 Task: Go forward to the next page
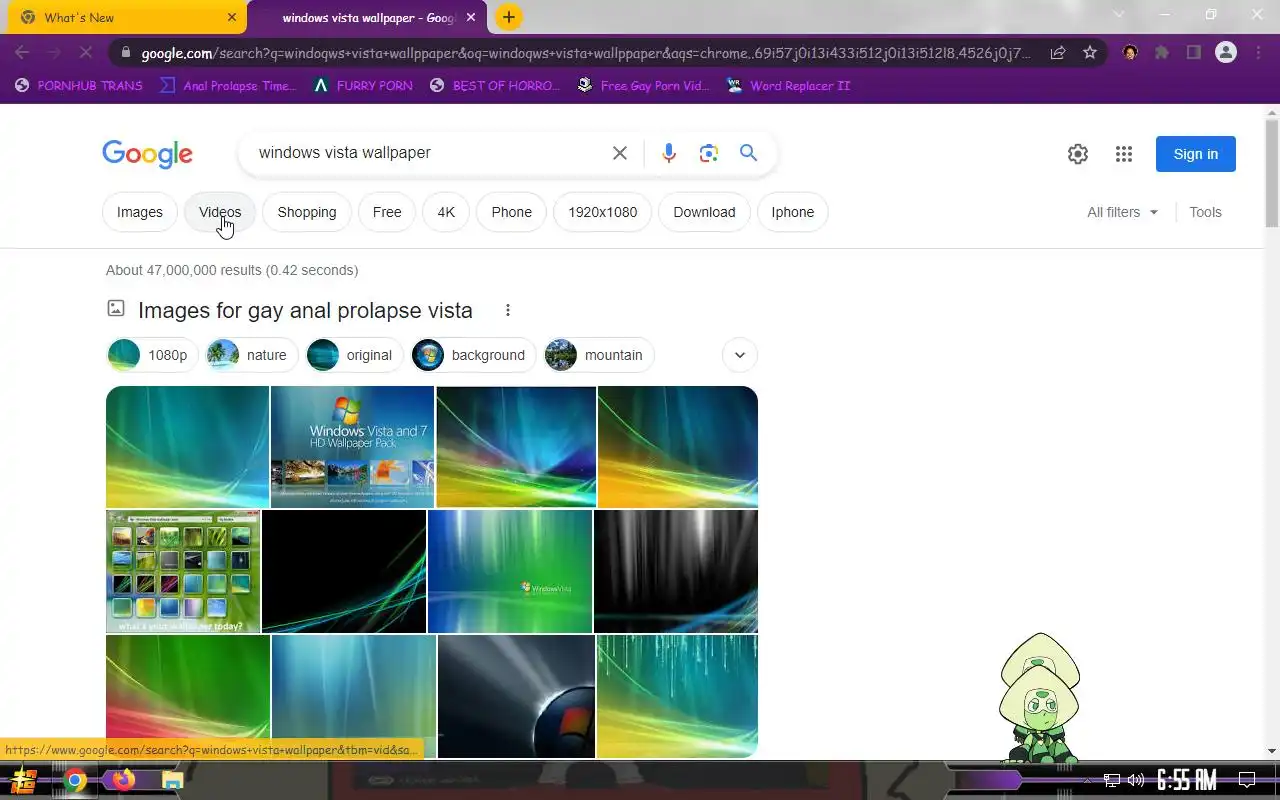(54, 52)
